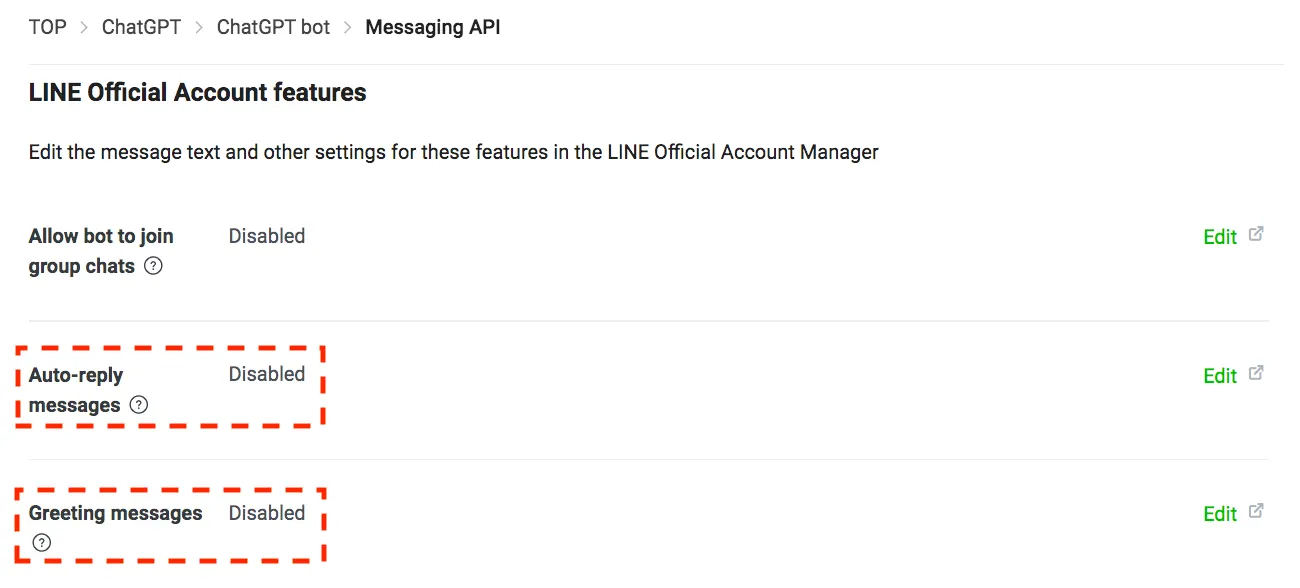Click the LINE Official Account features heading
Screen dimensions: 1300x588
197,93
